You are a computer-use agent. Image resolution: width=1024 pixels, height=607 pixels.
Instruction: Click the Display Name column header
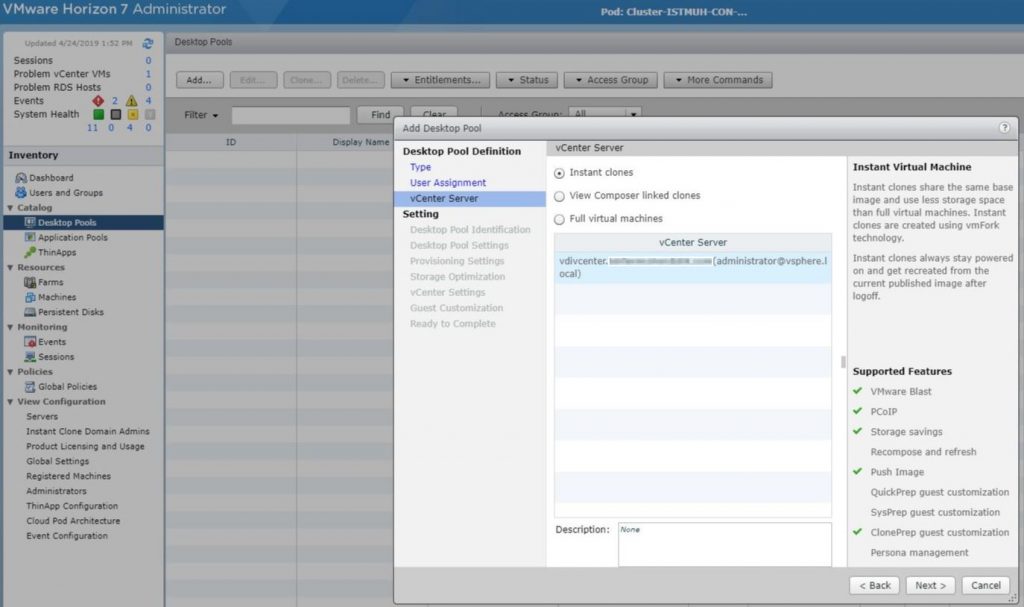(360, 142)
